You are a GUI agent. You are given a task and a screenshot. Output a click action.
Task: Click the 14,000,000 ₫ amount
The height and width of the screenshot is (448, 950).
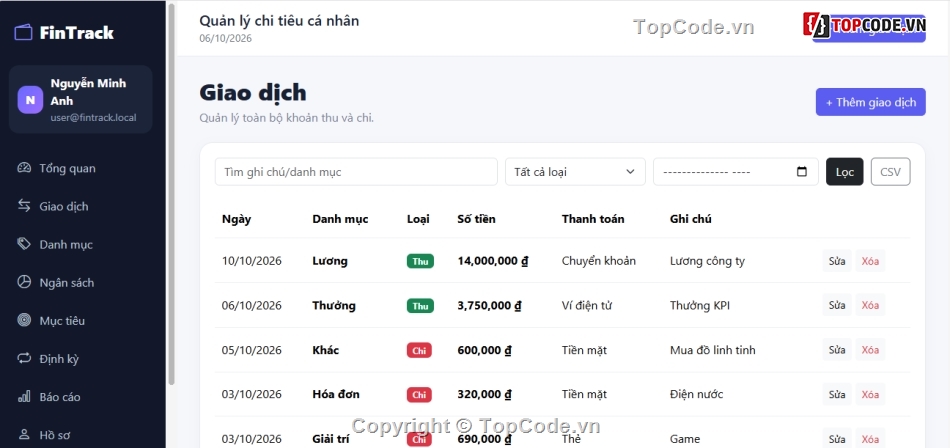(x=493, y=261)
